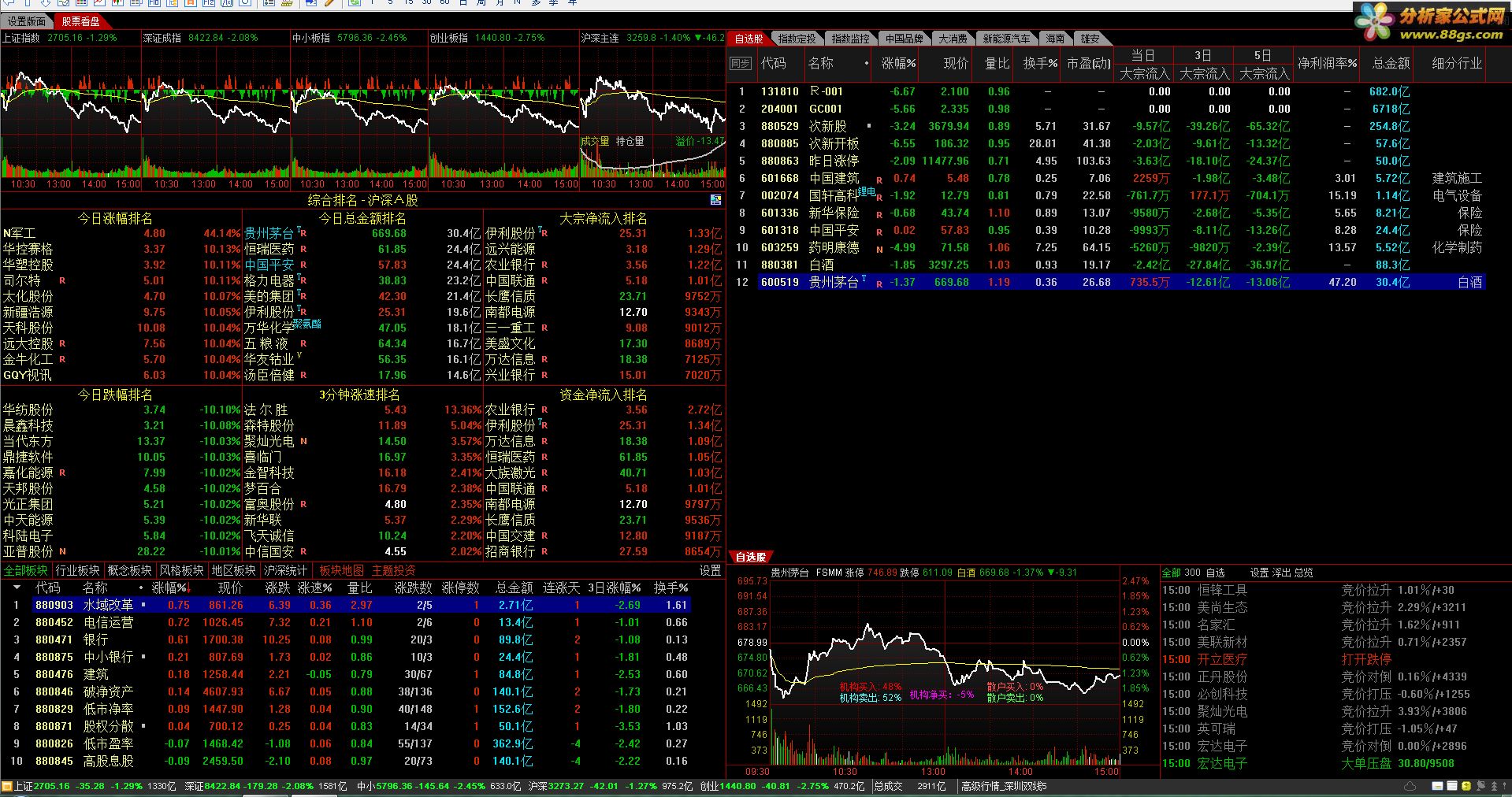The width and height of the screenshot is (1512, 797).
Task: Sort watchlist by 净利润率% column header
Action: [x=1328, y=63]
